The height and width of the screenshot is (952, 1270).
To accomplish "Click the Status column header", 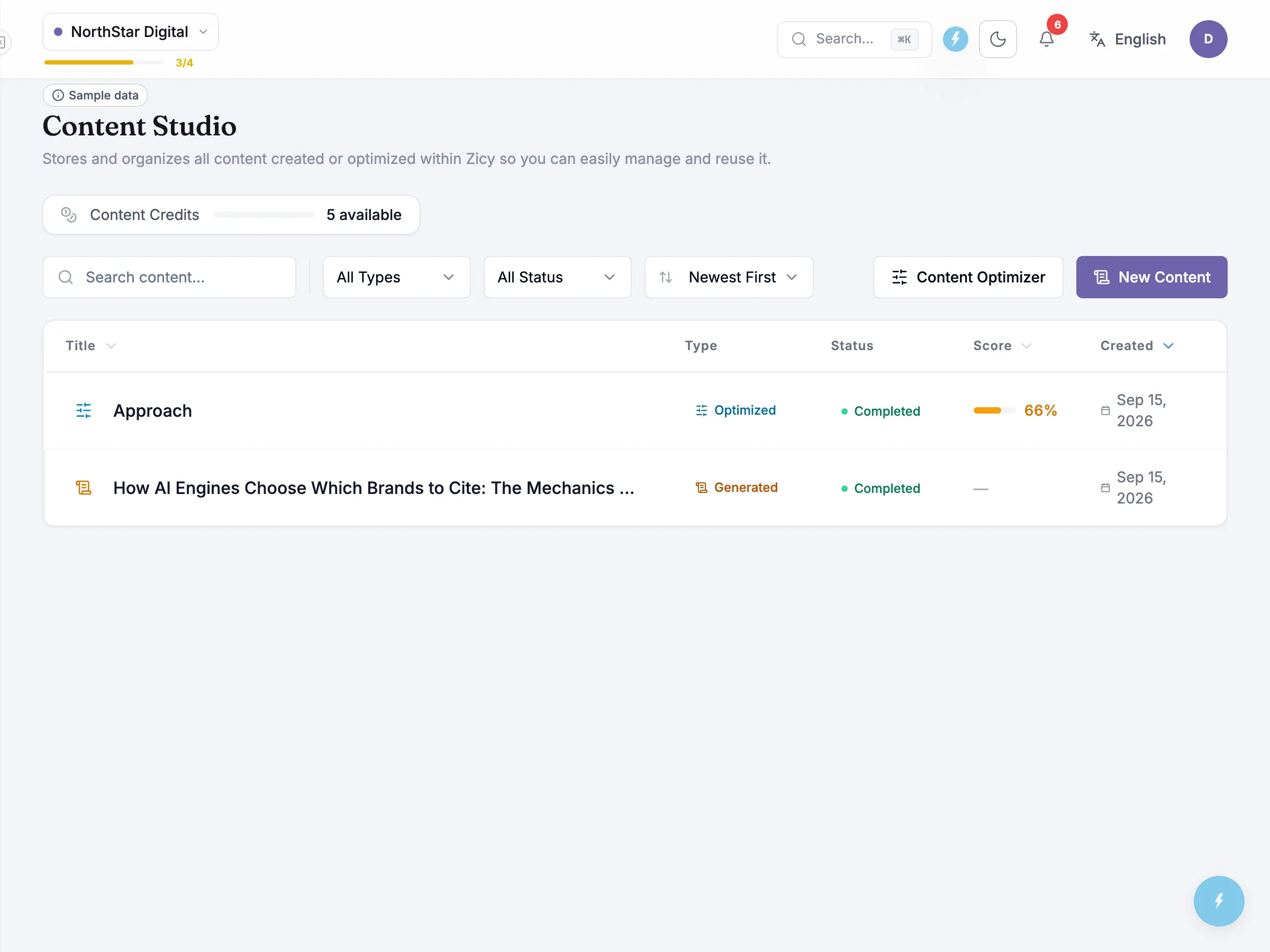I will [852, 345].
